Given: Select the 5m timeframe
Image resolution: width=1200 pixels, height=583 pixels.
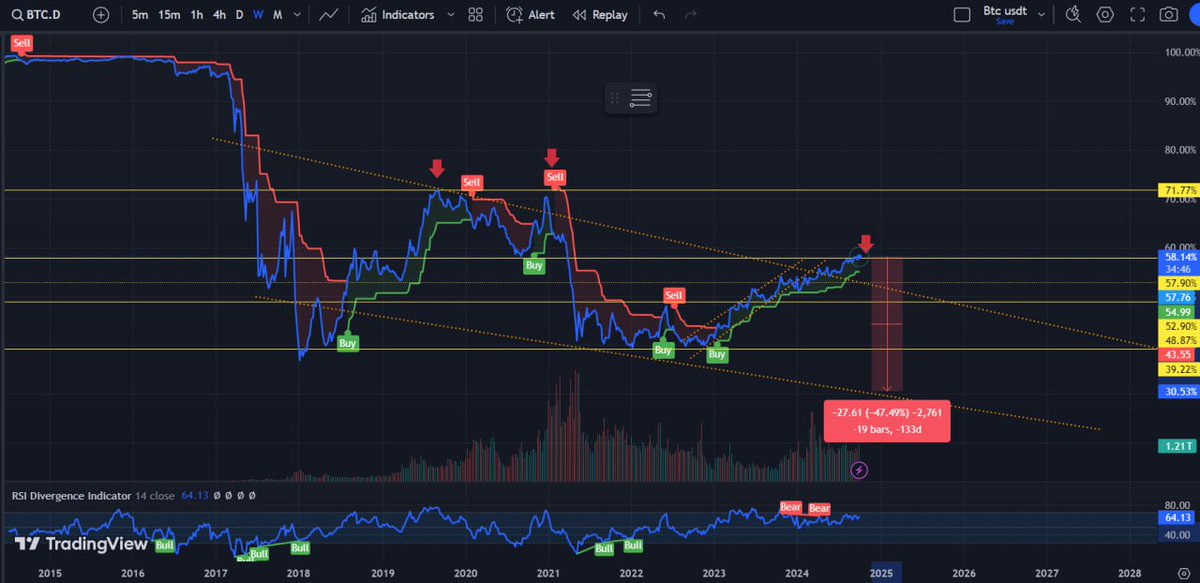Looking at the screenshot, I should coord(140,15).
